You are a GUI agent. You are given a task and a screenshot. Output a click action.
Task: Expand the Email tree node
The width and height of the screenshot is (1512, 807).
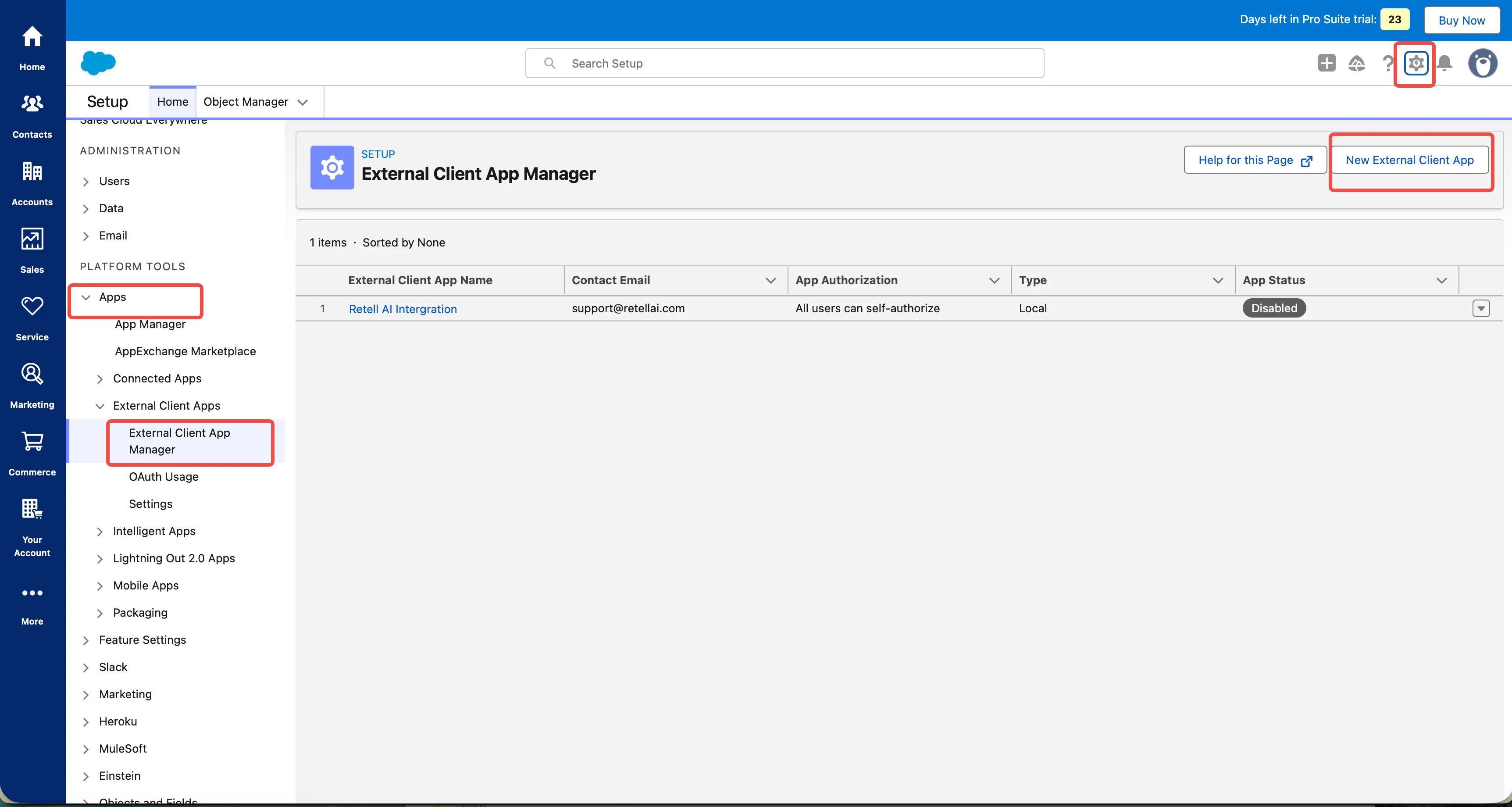86,236
